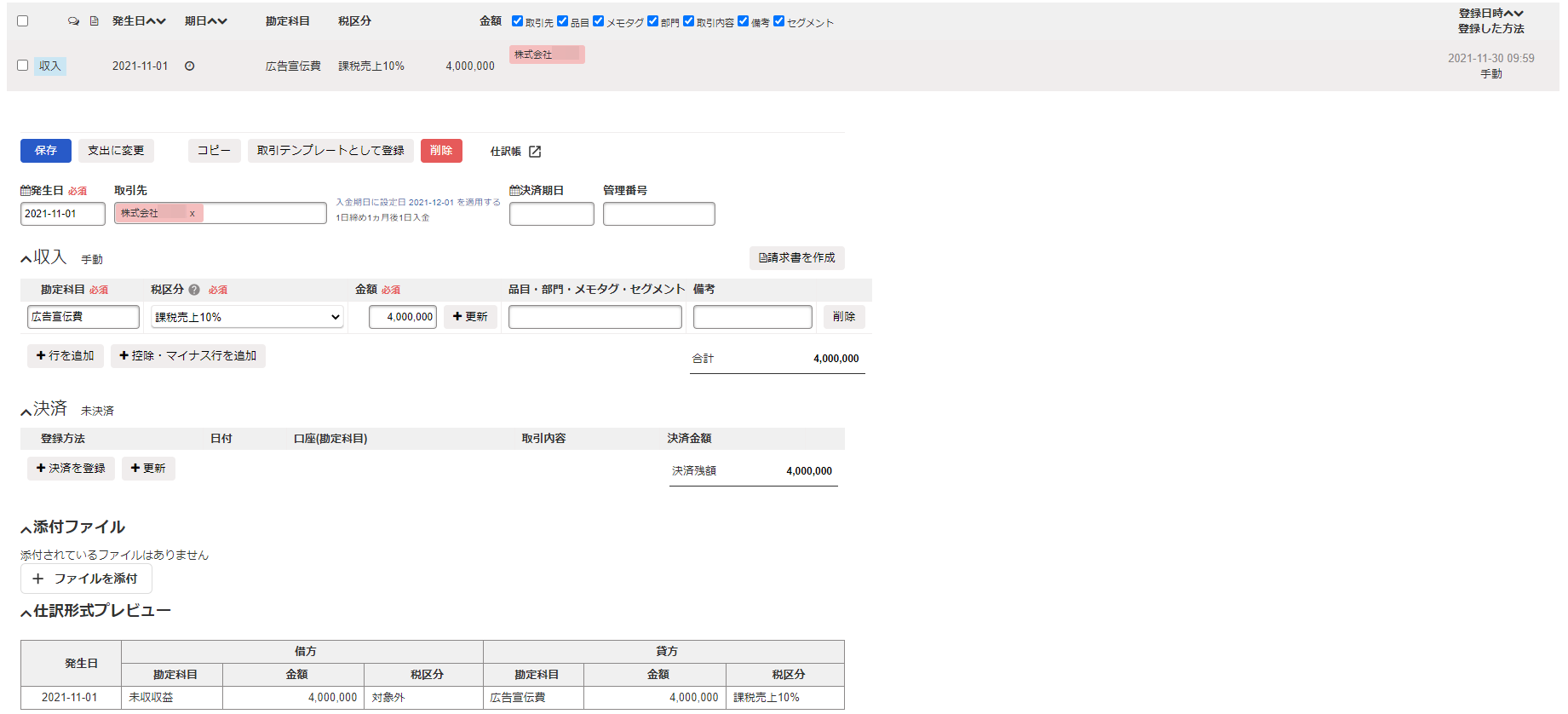This screenshot has width=1568, height=714.
Task: Delete the 広告宣伝費 line with its 削除 button
Action: [x=844, y=317]
